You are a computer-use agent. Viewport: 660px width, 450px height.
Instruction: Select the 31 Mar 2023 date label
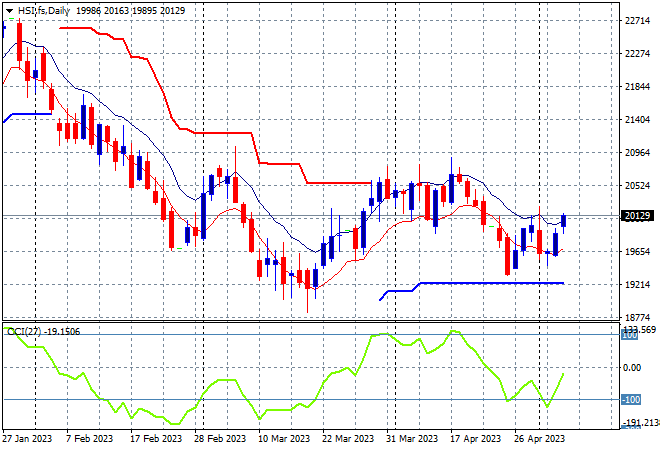(412, 439)
